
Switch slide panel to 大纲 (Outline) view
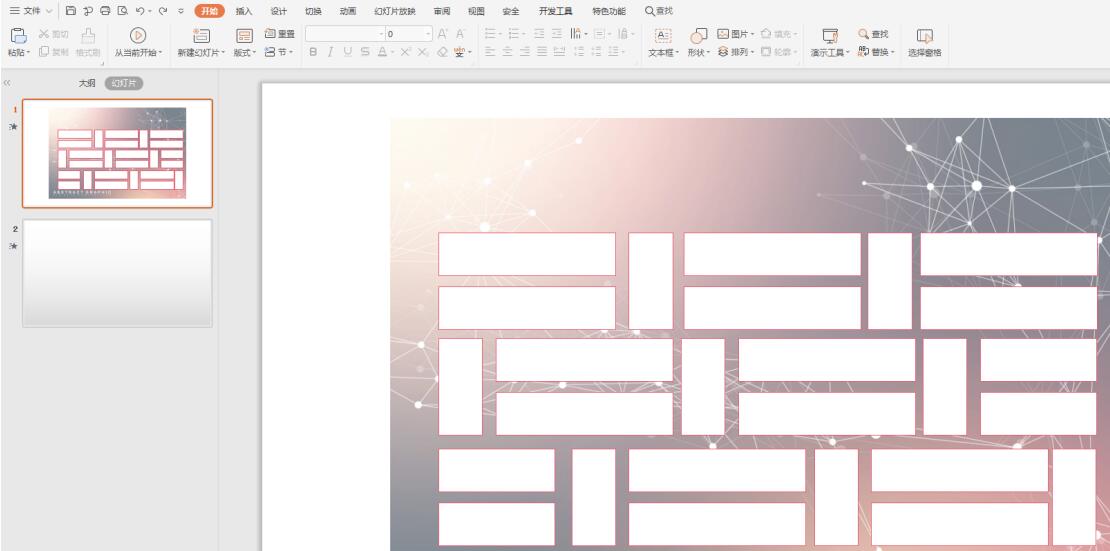(x=87, y=83)
